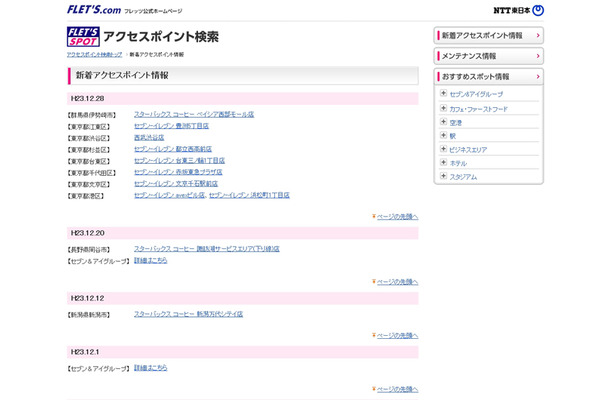Open 新着アクセスポイント情報 sidebar button
Screen dimensions: 610x400
coord(489,35)
